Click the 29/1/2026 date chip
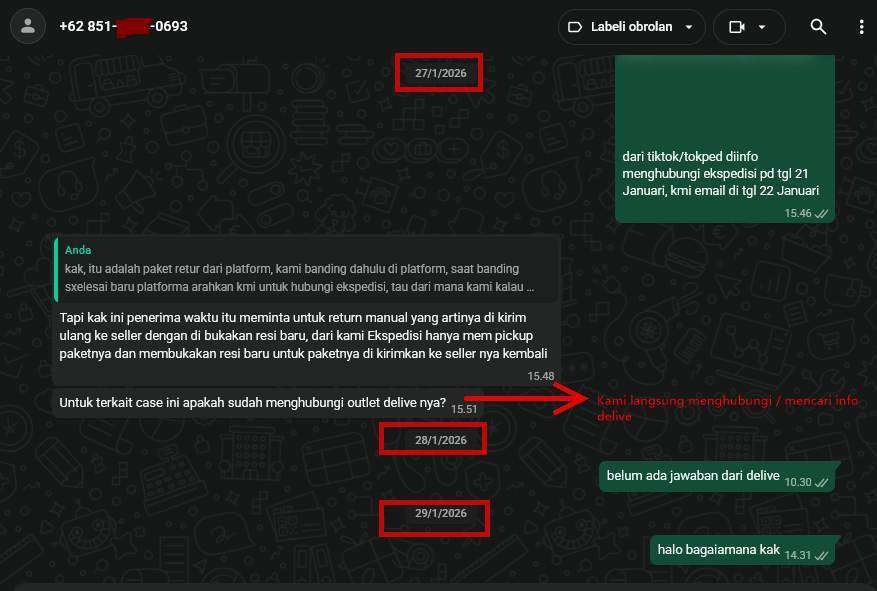This screenshot has width=877, height=591. pyautogui.click(x=440, y=513)
